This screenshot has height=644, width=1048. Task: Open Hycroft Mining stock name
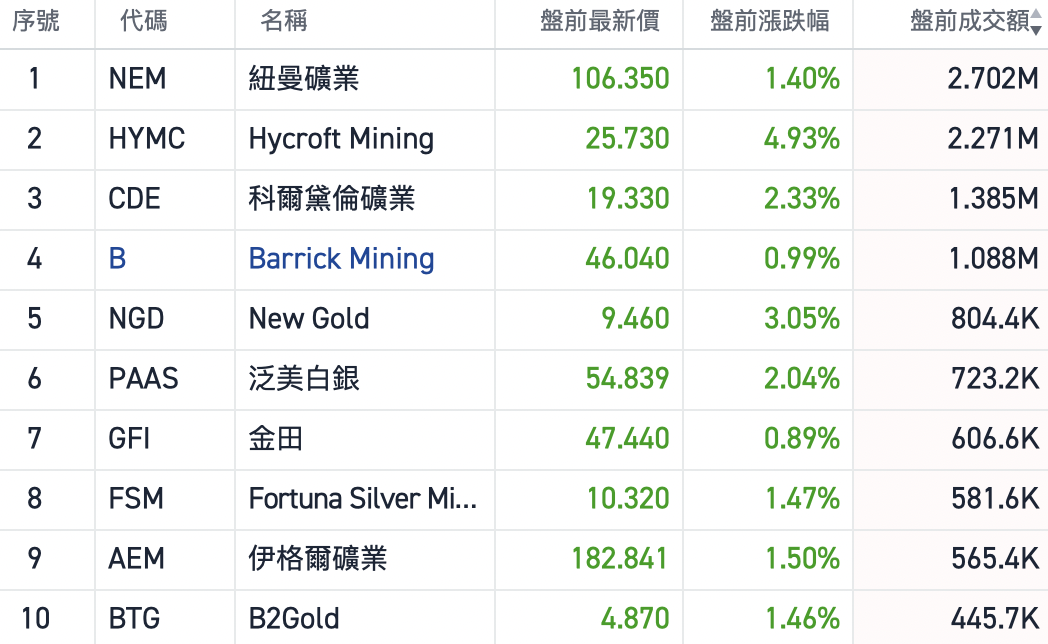tap(341, 138)
